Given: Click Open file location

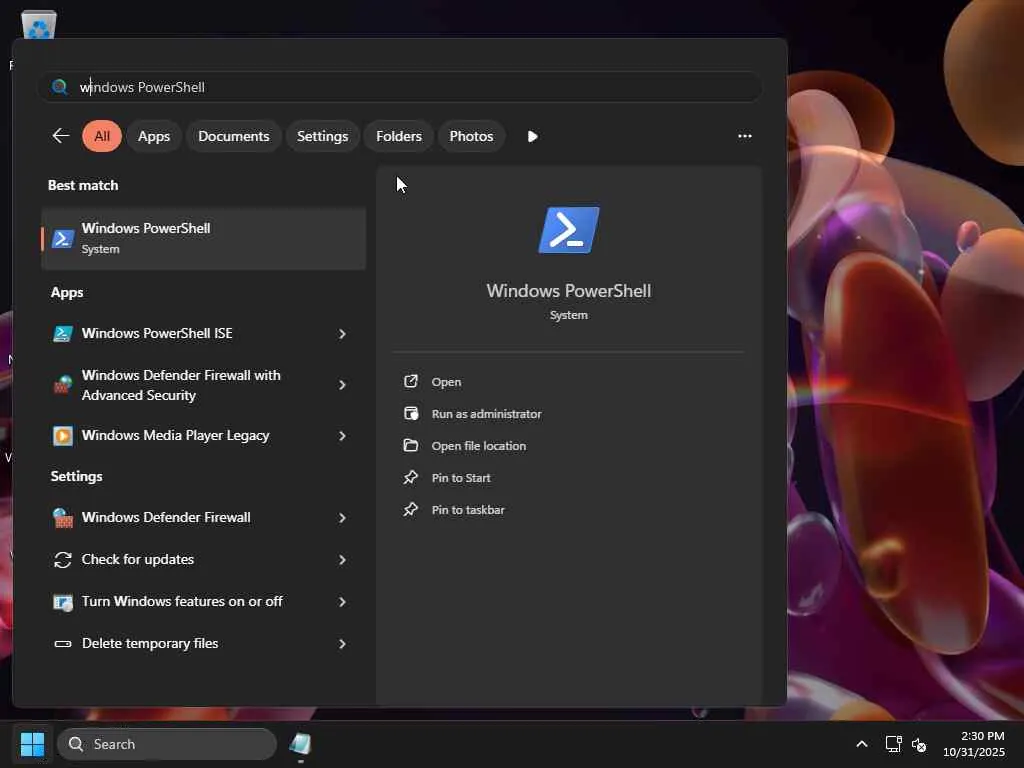Looking at the screenshot, I should click(478, 446).
